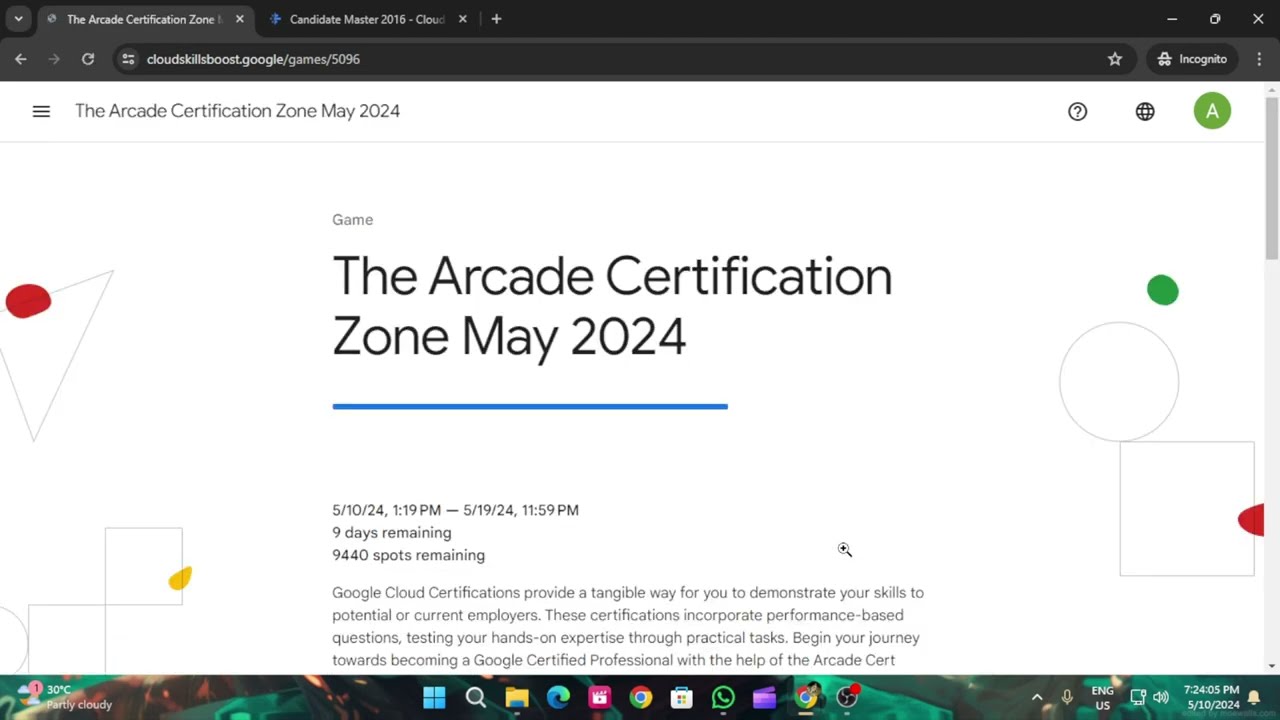Switch the ENG US input language
1280x720 pixels.
point(1102,697)
